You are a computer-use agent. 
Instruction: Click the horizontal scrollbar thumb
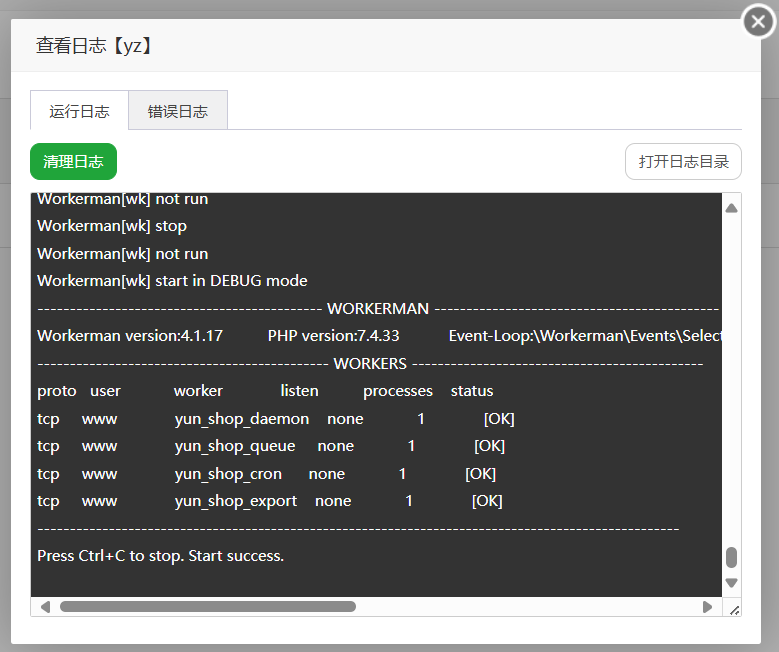(x=207, y=607)
